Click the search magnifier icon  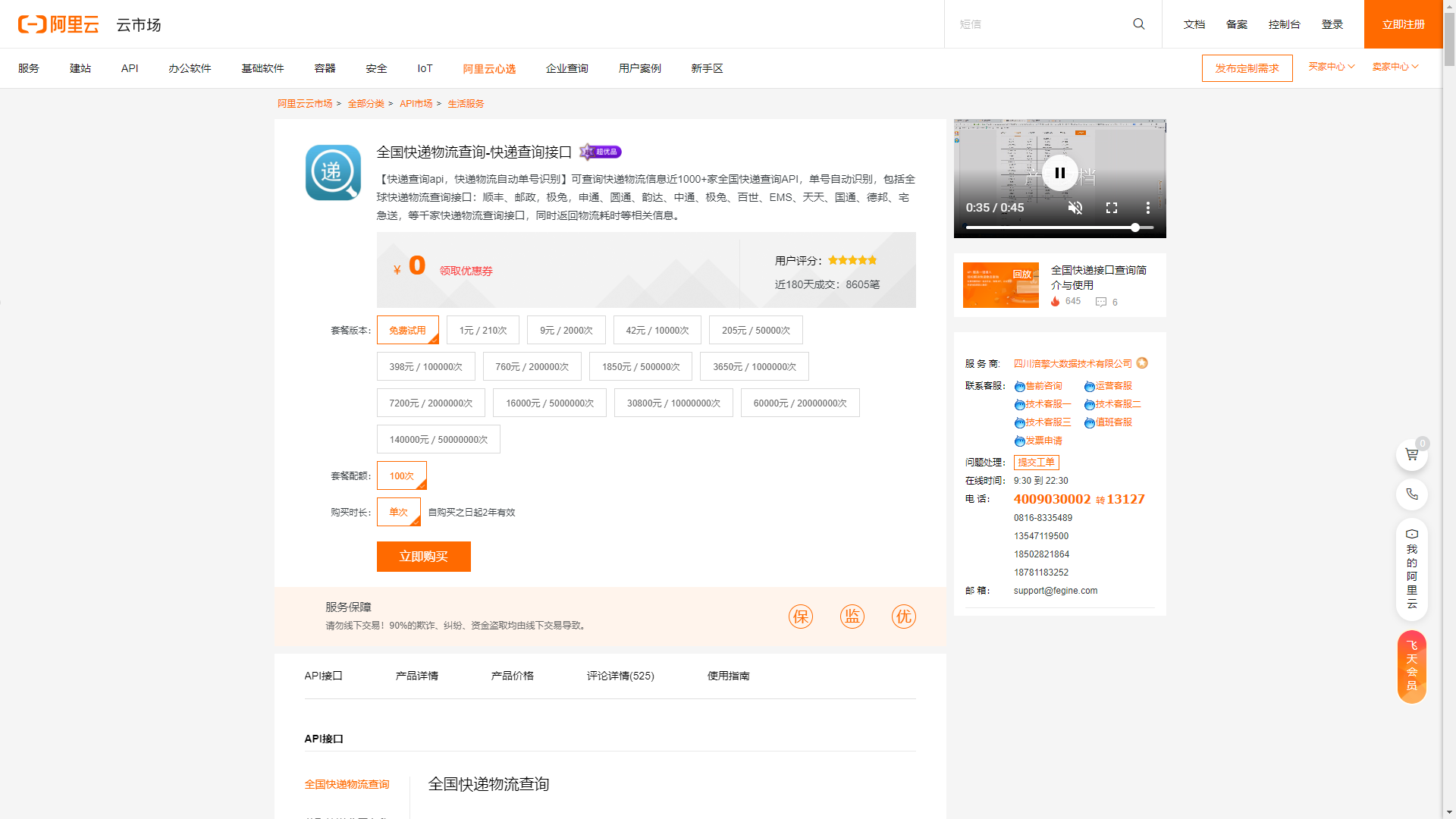pos(1139,24)
